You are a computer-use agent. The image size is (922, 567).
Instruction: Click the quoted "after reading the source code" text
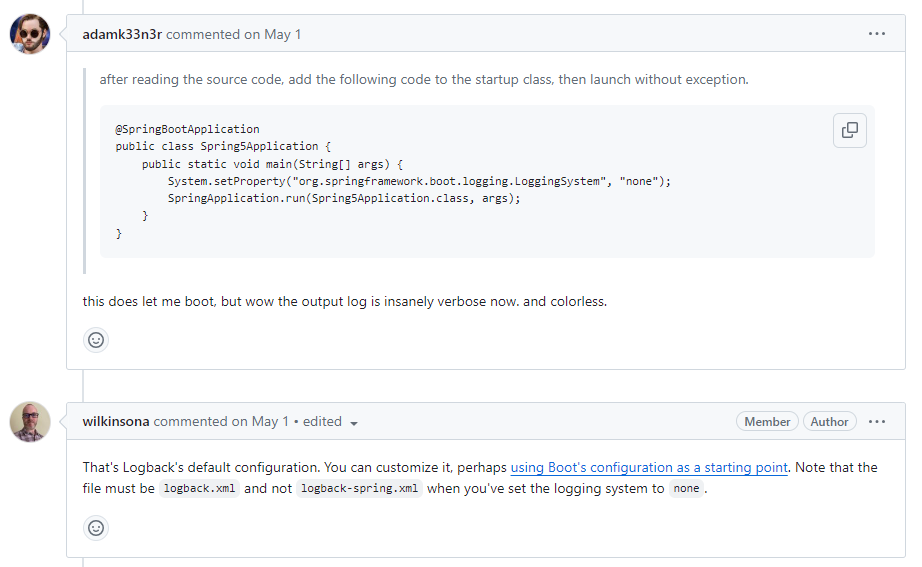coord(423,80)
